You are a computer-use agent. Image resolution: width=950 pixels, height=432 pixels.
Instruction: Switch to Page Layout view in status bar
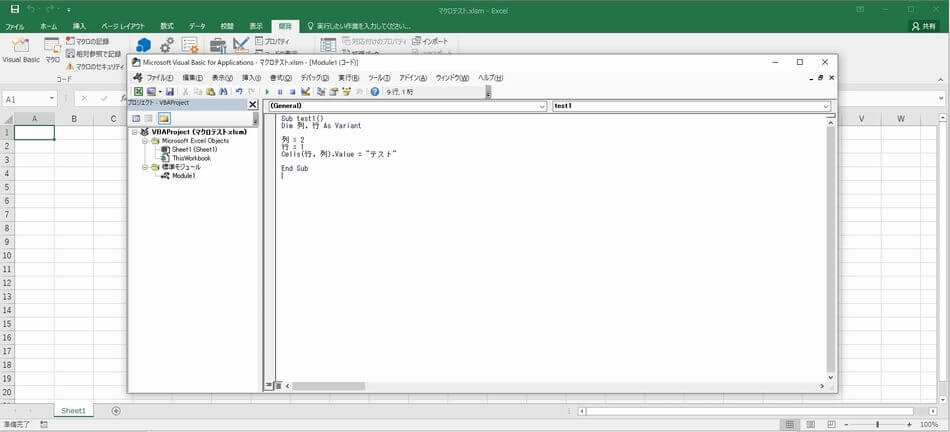click(811, 425)
